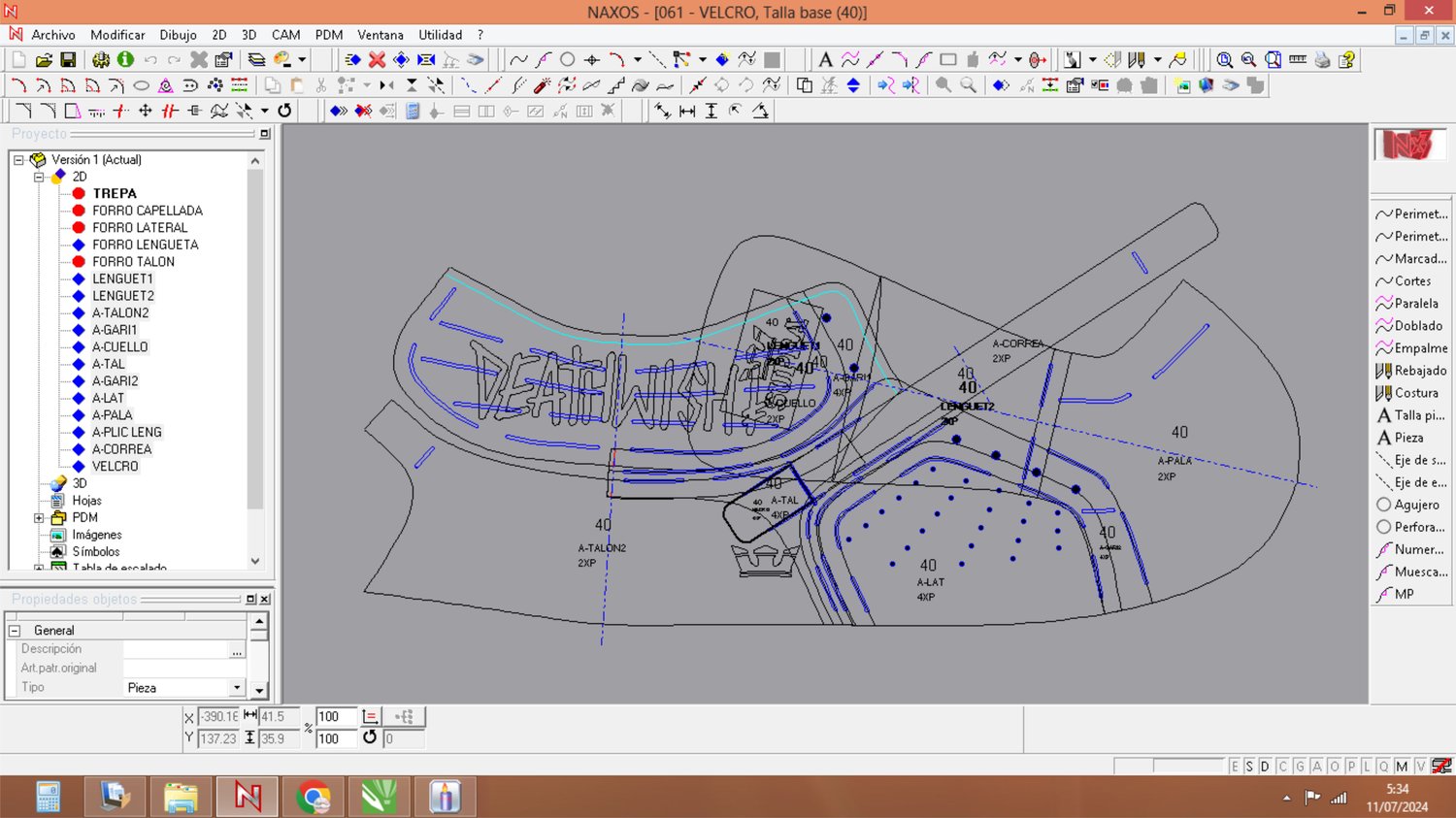
Task: Click the firecracker tool icon
Action: click(543, 85)
